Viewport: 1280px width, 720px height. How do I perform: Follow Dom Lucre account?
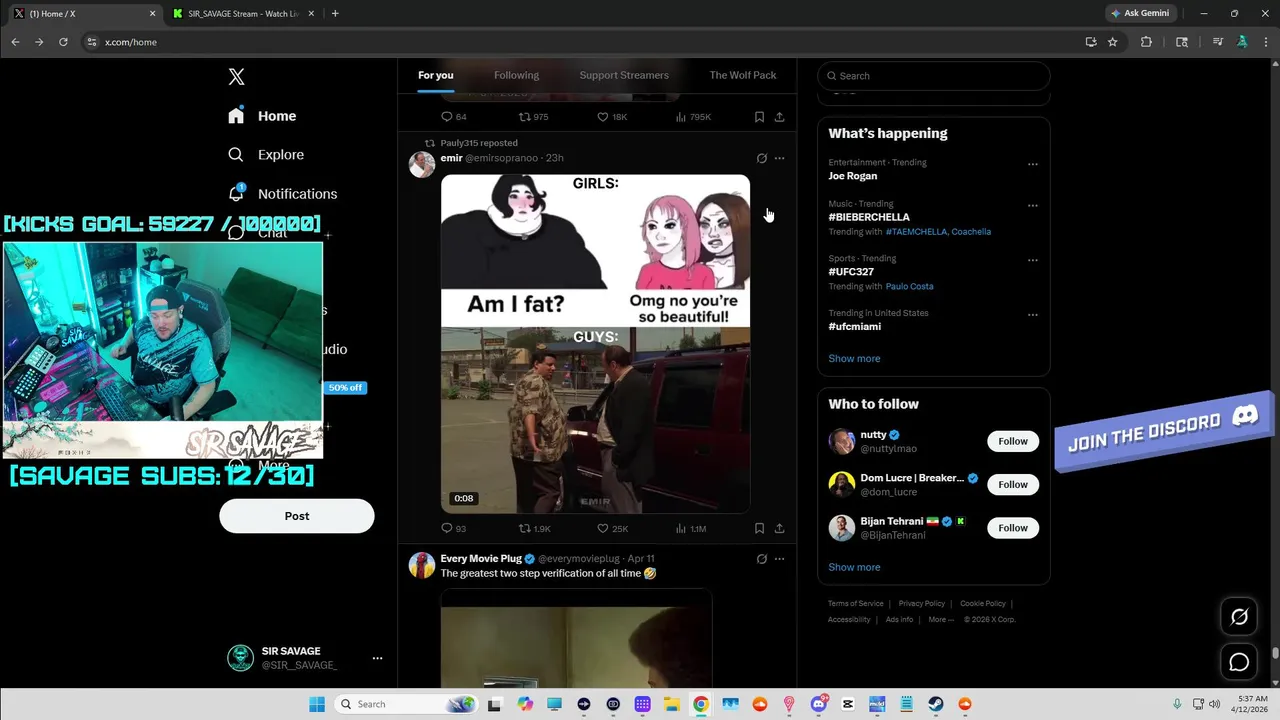(x=1013, y=485)
